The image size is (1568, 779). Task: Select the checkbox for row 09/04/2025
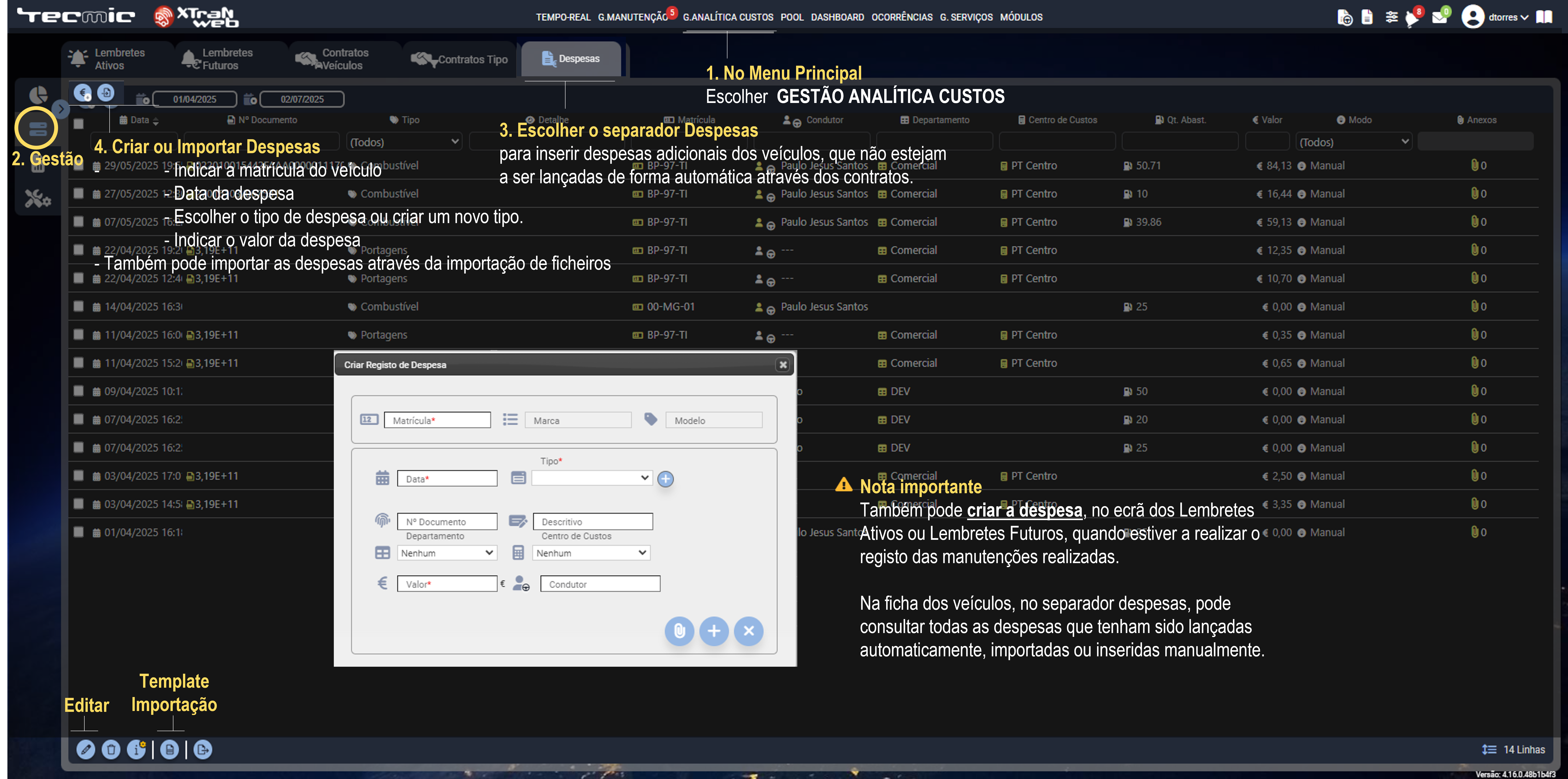click(78, 391)
